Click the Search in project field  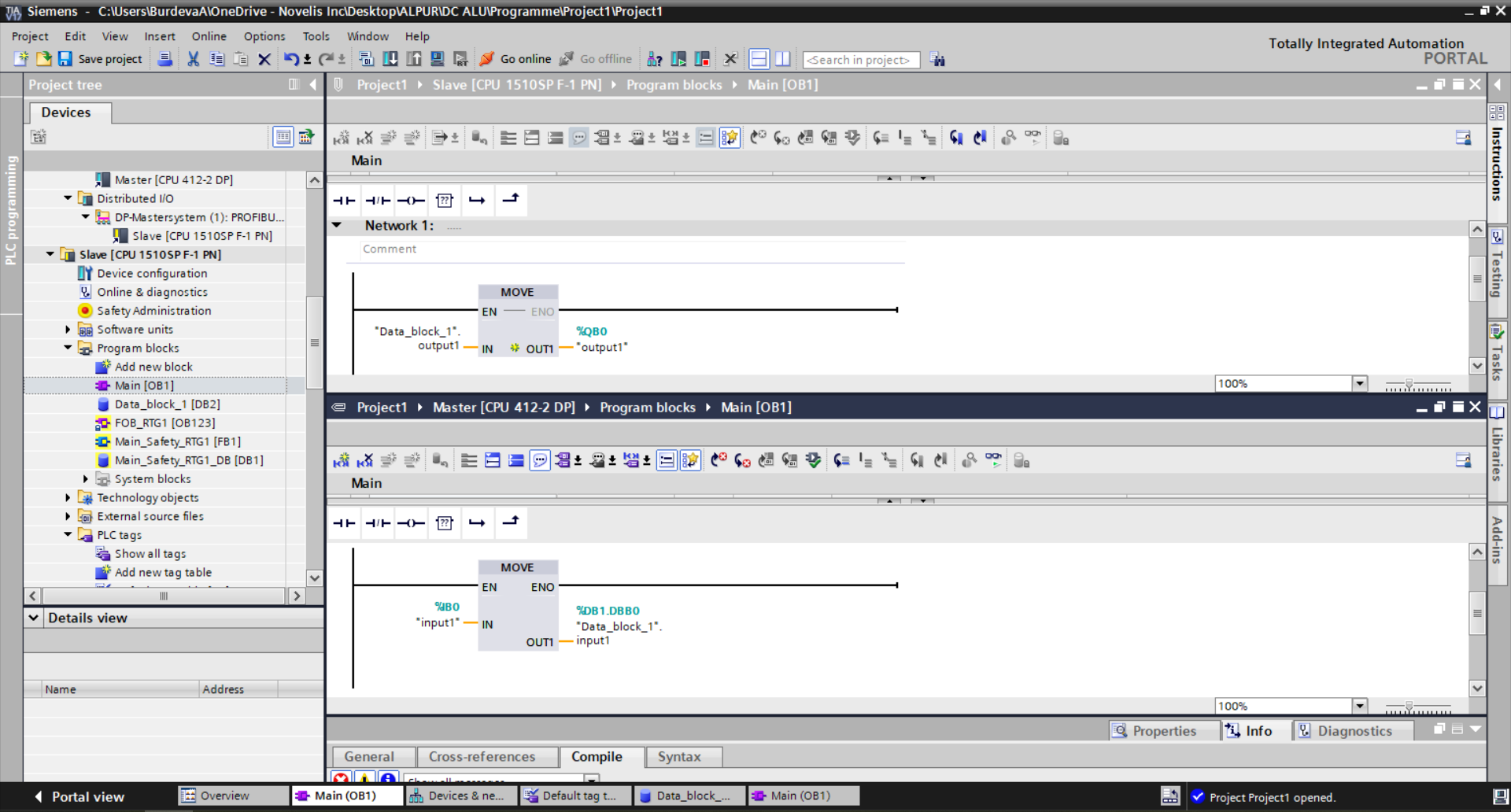[x=860, y=60]
